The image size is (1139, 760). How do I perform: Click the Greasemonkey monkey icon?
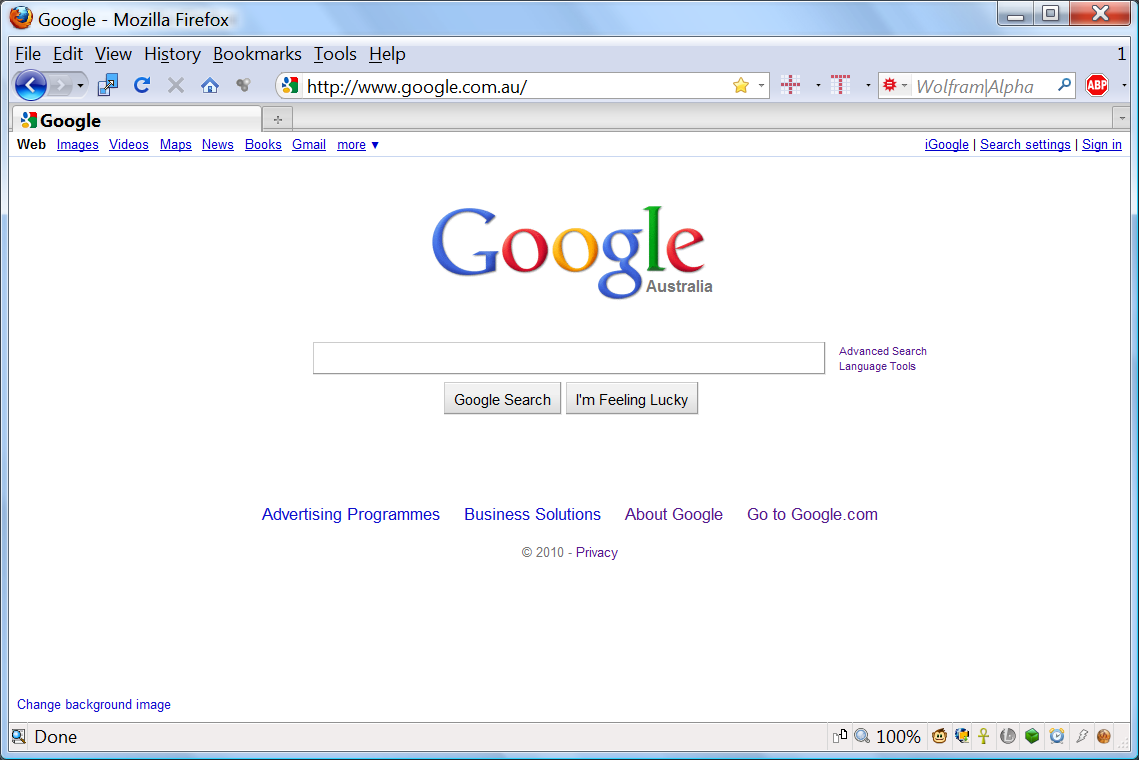tap(939, 737)
